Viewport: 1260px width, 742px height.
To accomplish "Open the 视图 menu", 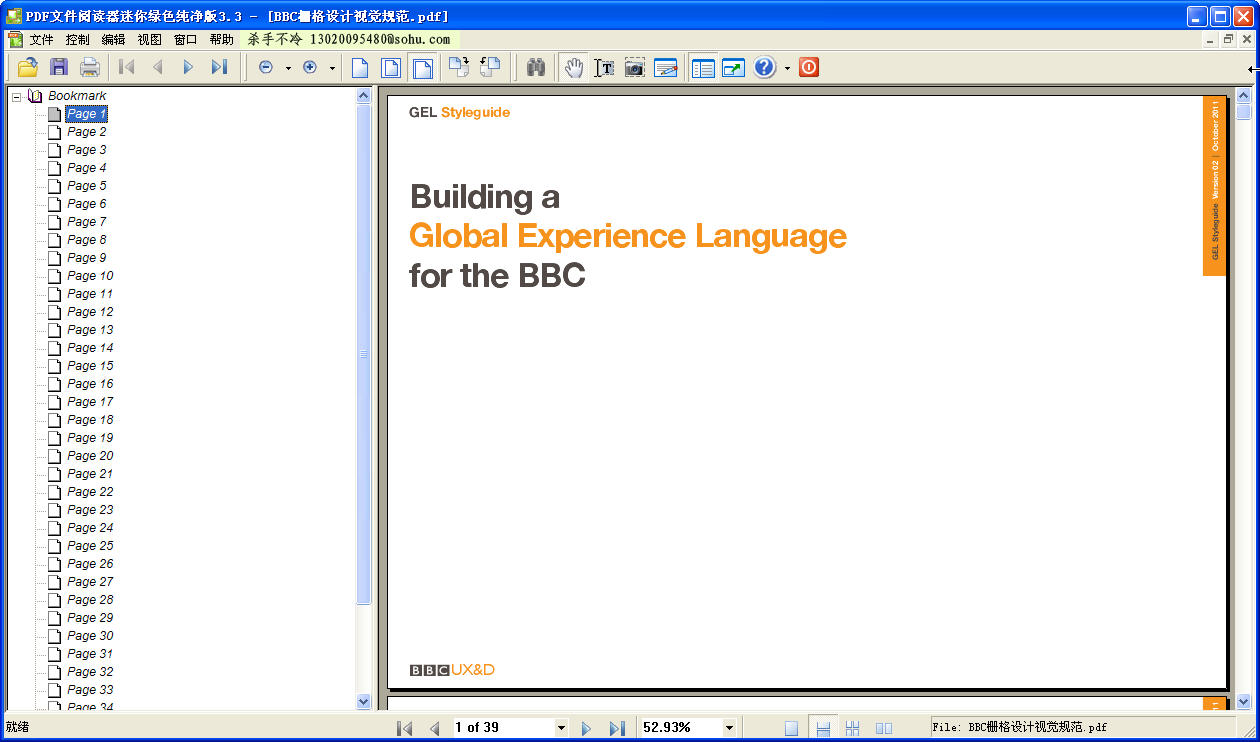I will coord(149,40).
